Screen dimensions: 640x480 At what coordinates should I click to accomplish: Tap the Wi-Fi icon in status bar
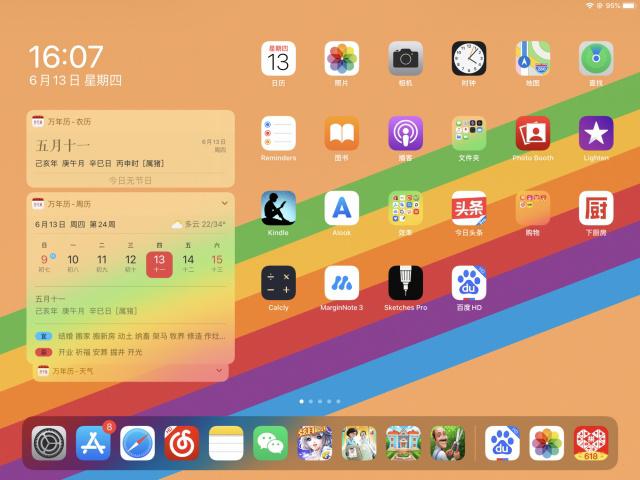click(589, 5)
